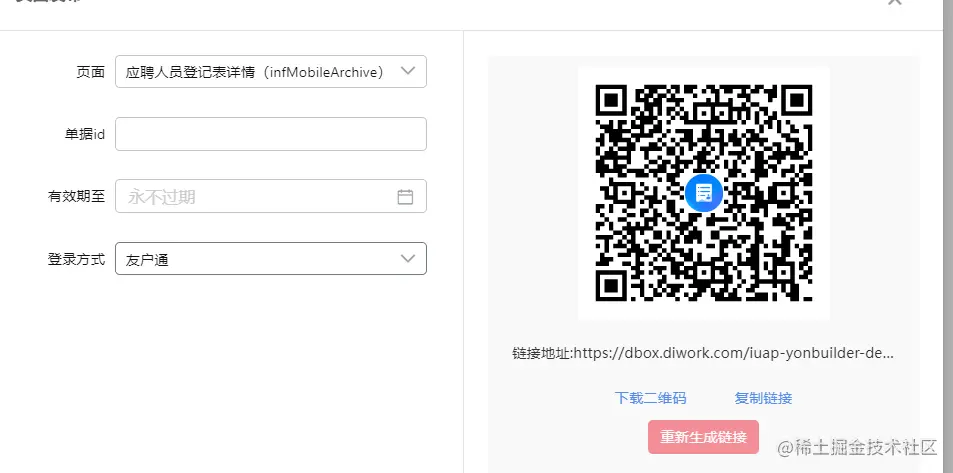Click the 单据id input field

click(x=270, y=134)
